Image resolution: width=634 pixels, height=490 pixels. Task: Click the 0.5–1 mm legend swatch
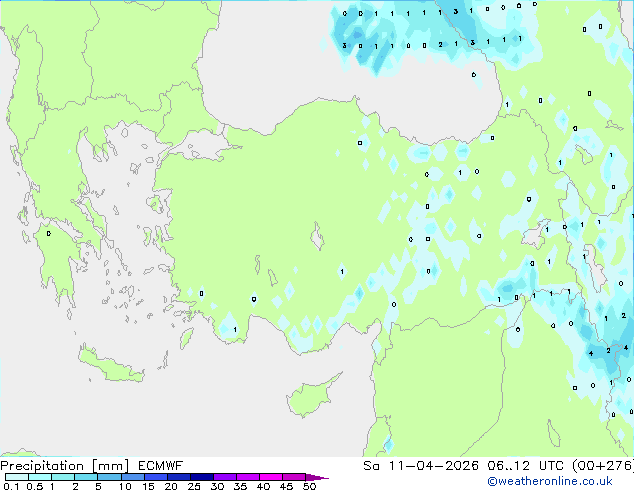pos(40,477)
